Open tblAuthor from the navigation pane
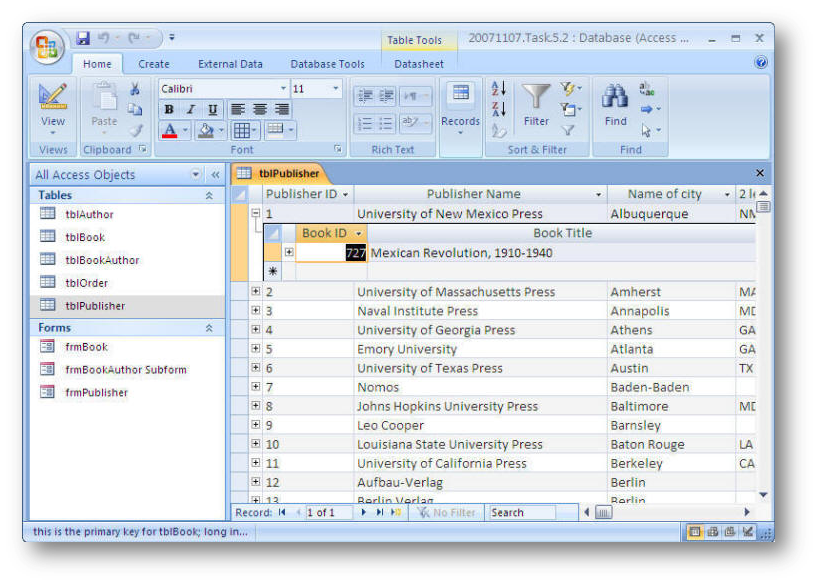 89,214
